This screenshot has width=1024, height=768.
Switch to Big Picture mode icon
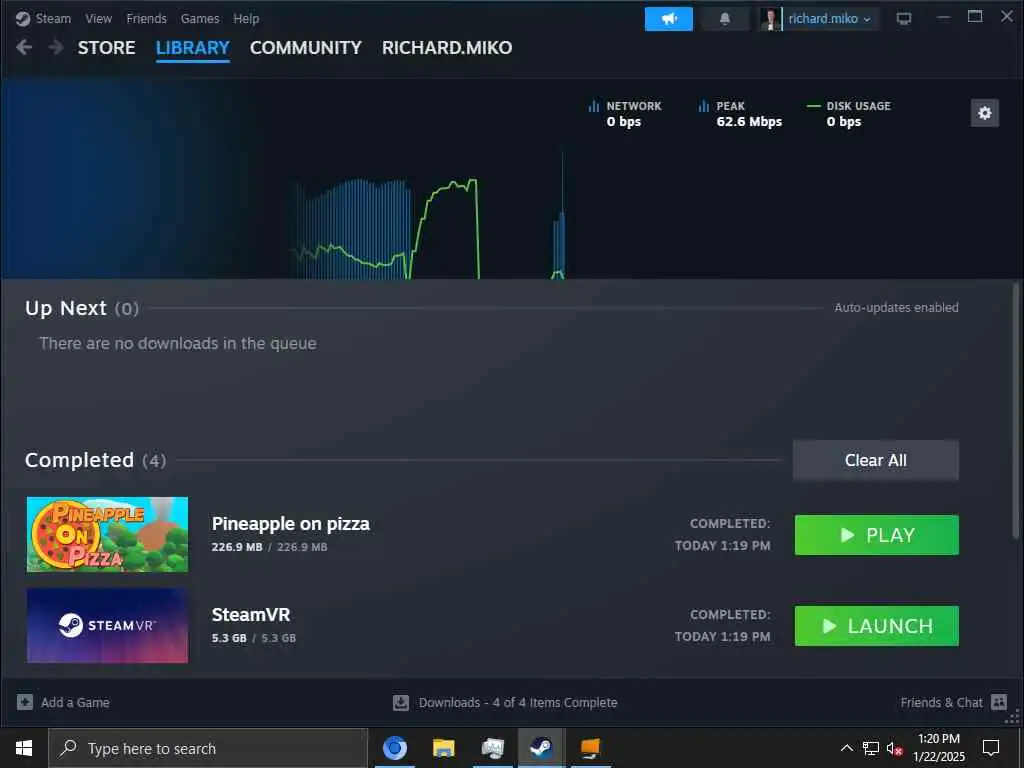click(904, 19)
